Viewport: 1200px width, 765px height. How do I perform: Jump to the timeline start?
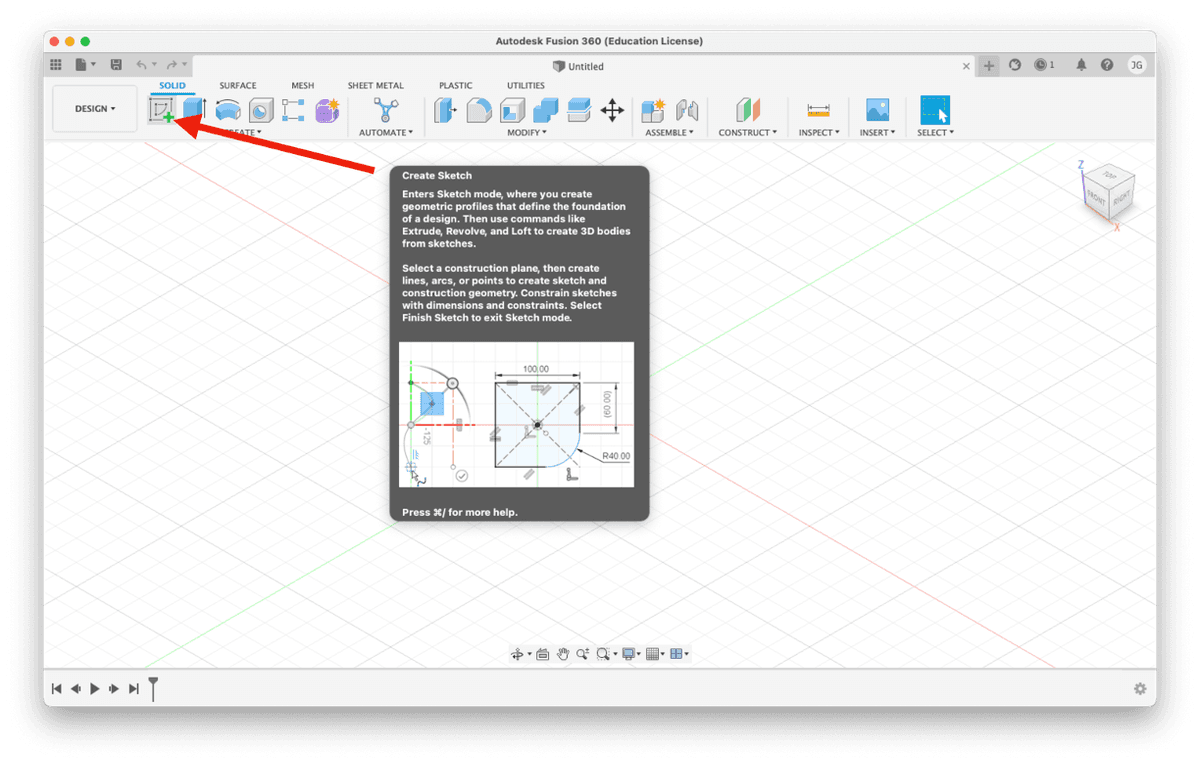[x=57, y=688]
